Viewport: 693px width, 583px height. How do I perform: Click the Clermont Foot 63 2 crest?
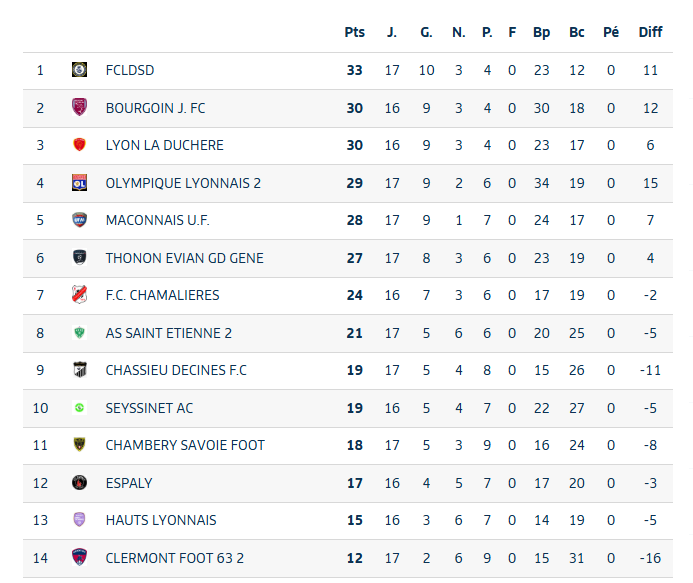[80, 558]
